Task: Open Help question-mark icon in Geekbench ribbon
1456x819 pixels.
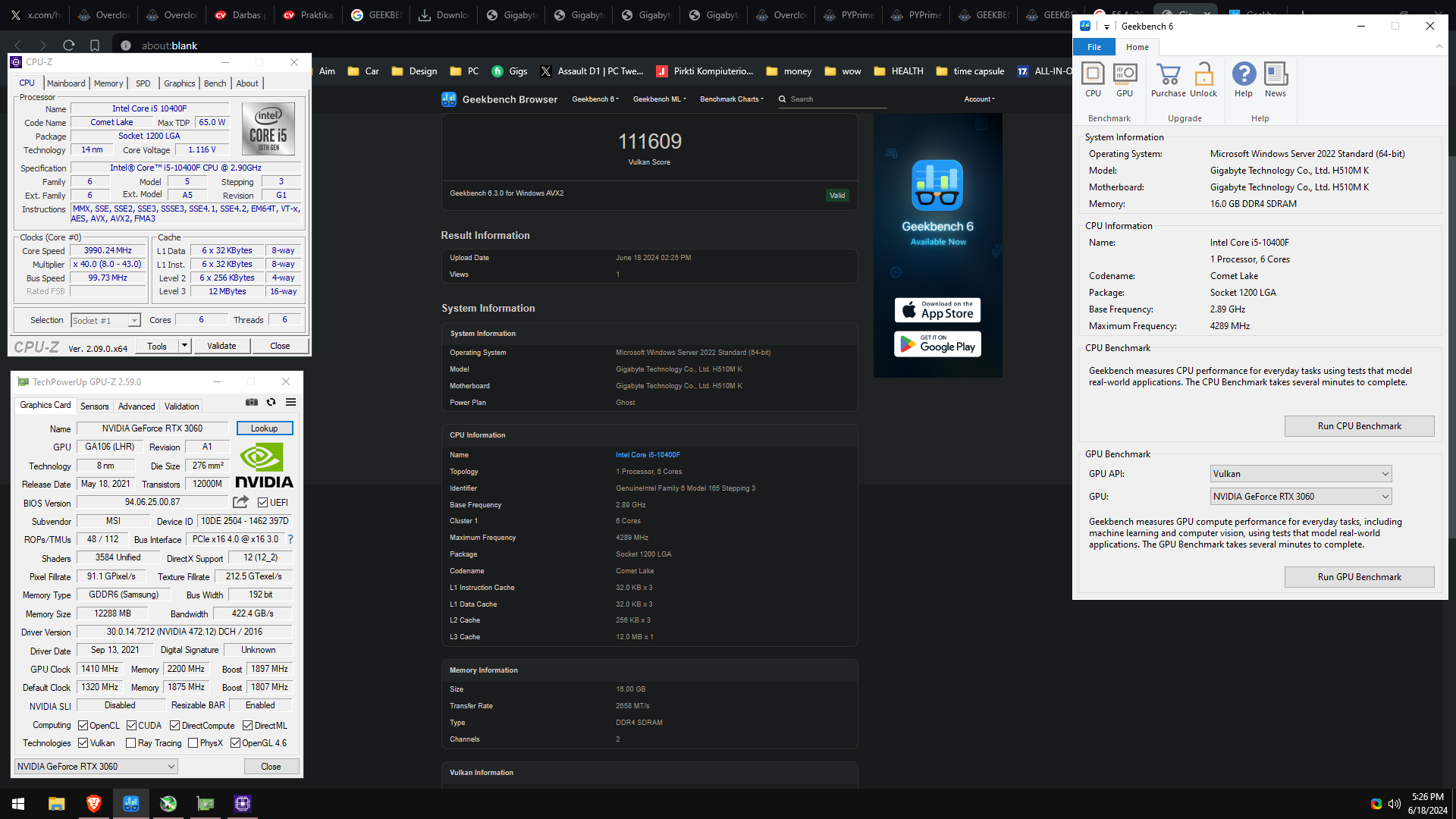Action: [1244, 80]
